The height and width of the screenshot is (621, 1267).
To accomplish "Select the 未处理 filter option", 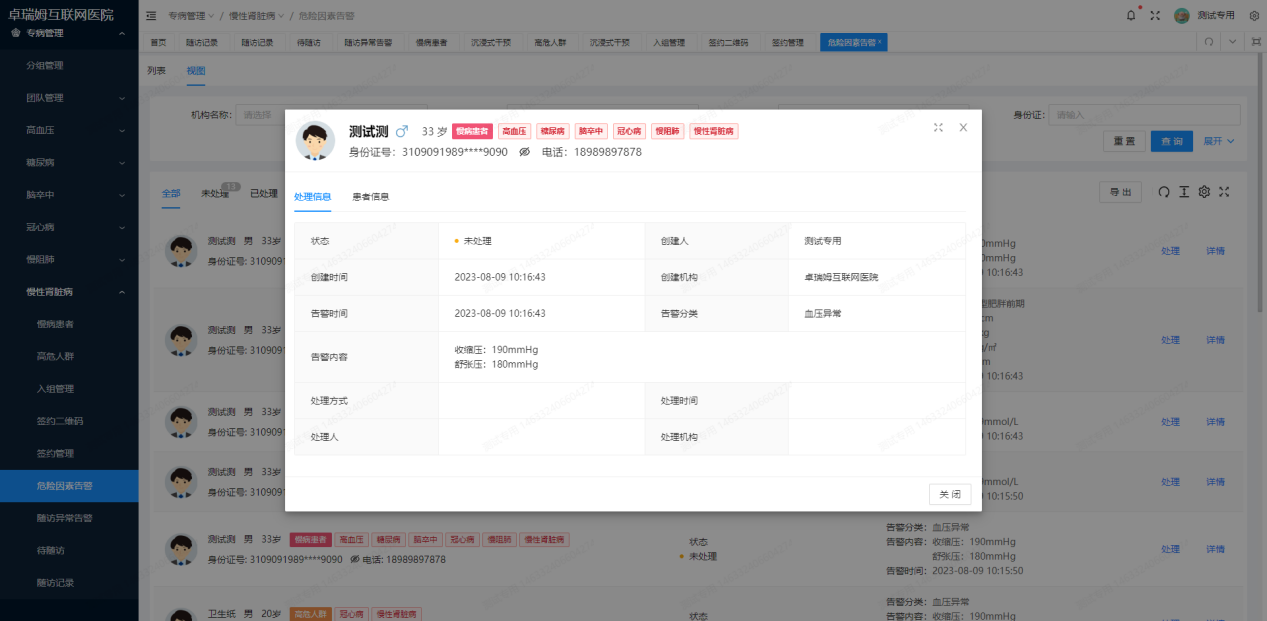I will [216, 194].
